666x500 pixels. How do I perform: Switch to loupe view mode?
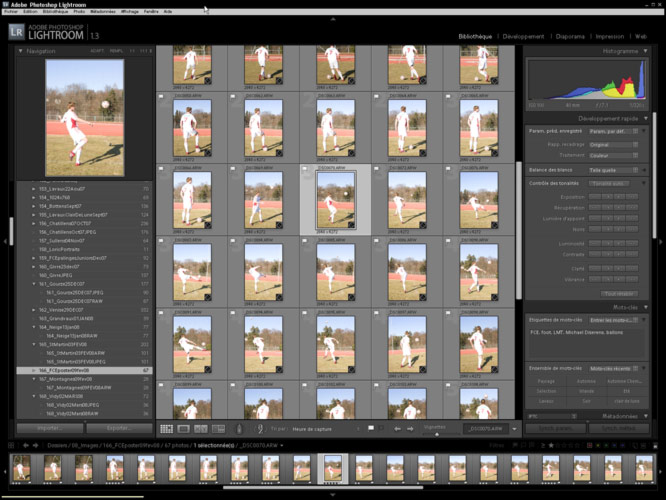tap(182, 428)
